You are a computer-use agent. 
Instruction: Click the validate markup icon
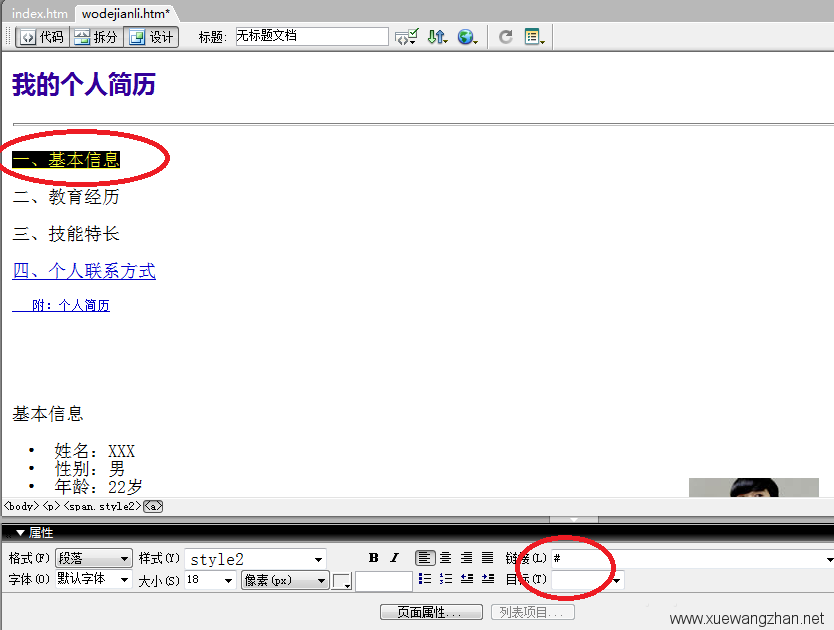[x=406, y=37]
